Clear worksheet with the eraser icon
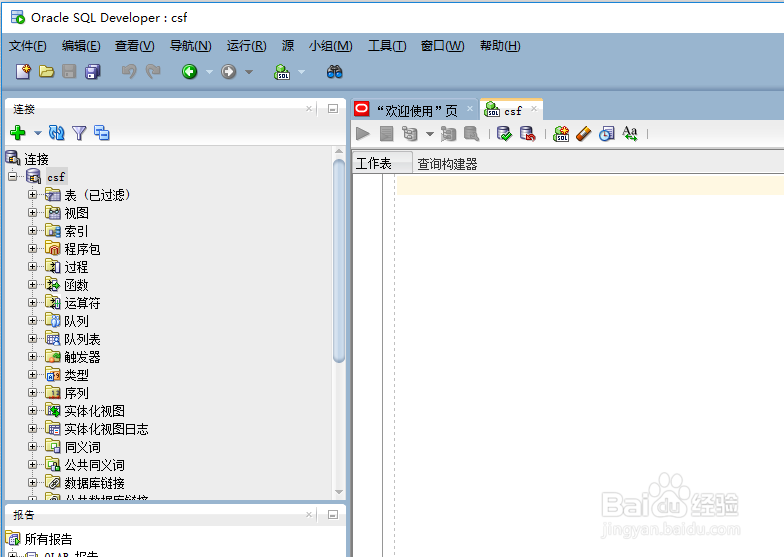The height and width of the screenshot is (557, 784). coord(584,134)
